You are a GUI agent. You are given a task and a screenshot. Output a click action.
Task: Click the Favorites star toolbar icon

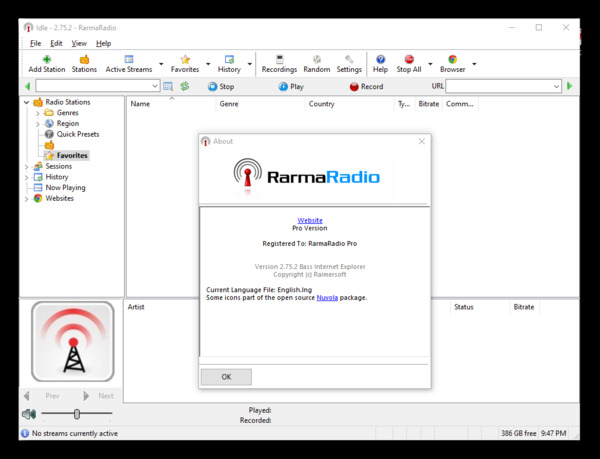[x=185, y=59]
